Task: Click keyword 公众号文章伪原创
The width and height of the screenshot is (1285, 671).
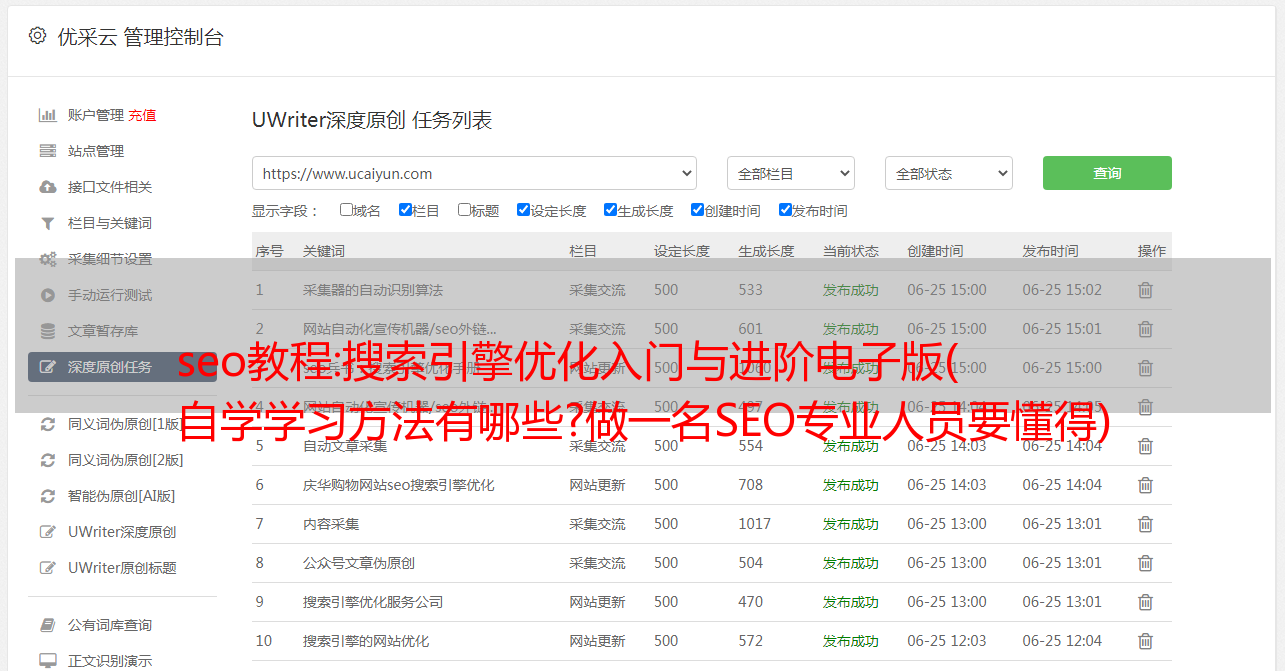Action: (359, 563)
